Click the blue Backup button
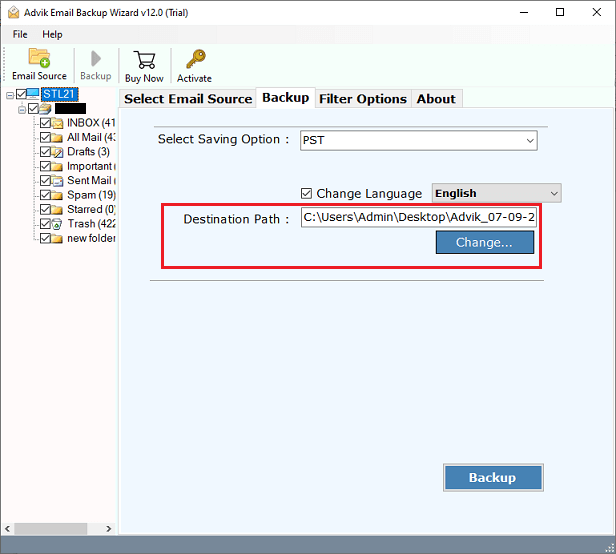The width and height of the screenshot is (616, 554). tap(493, 477)
